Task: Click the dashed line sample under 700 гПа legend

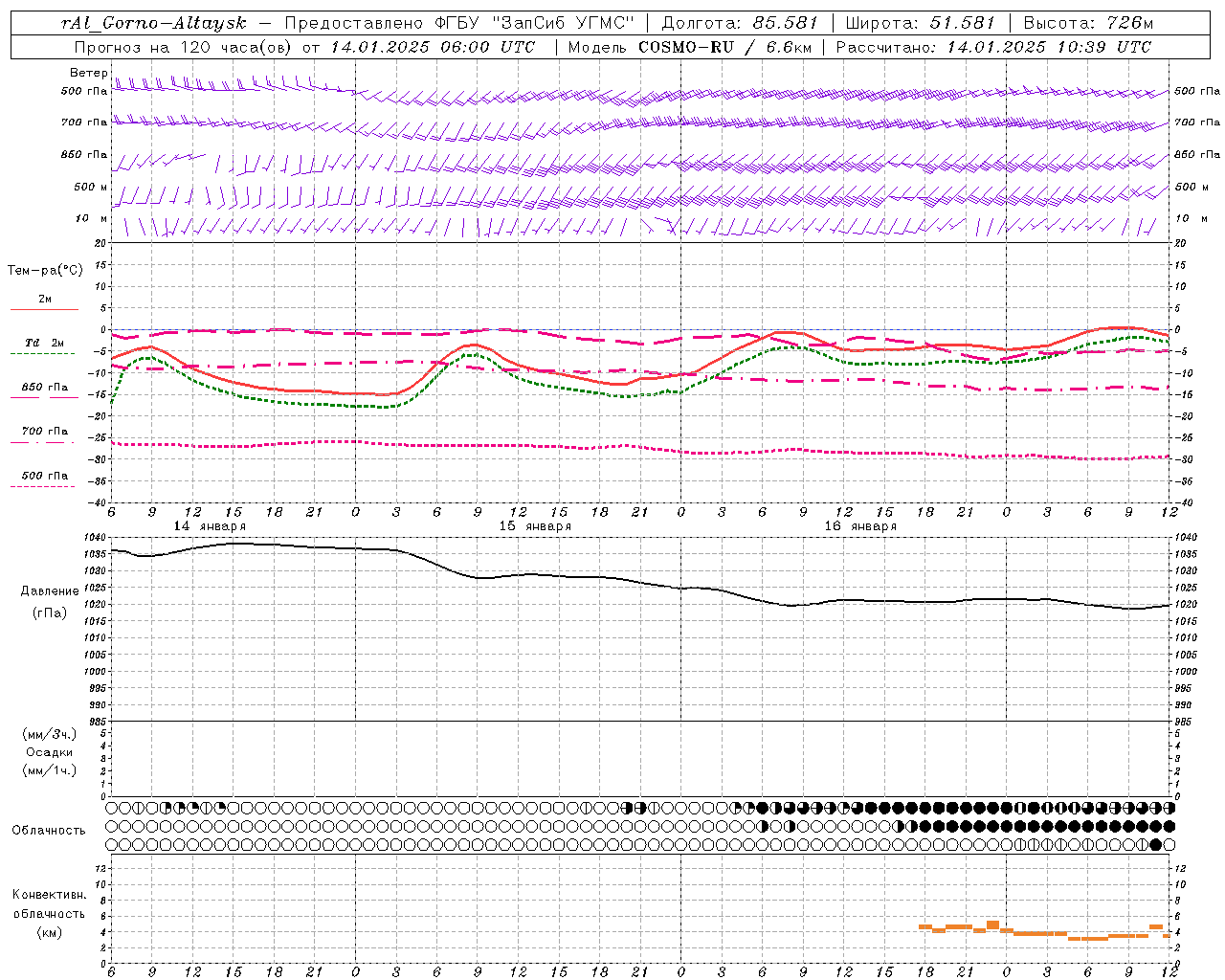Action: [x=42, y=442]
